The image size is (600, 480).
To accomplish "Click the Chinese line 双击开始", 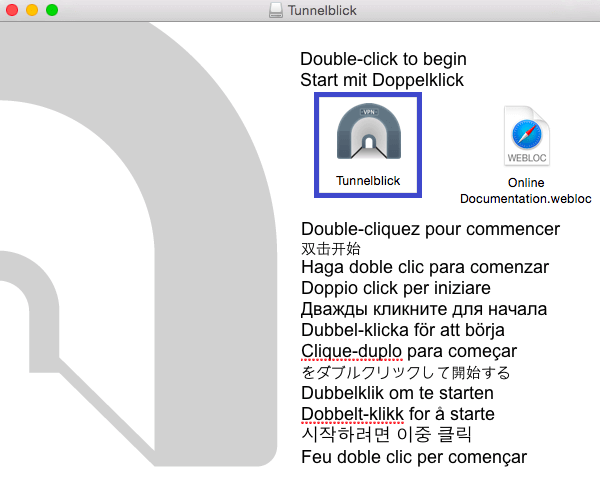I will click(x=331, y=249).
